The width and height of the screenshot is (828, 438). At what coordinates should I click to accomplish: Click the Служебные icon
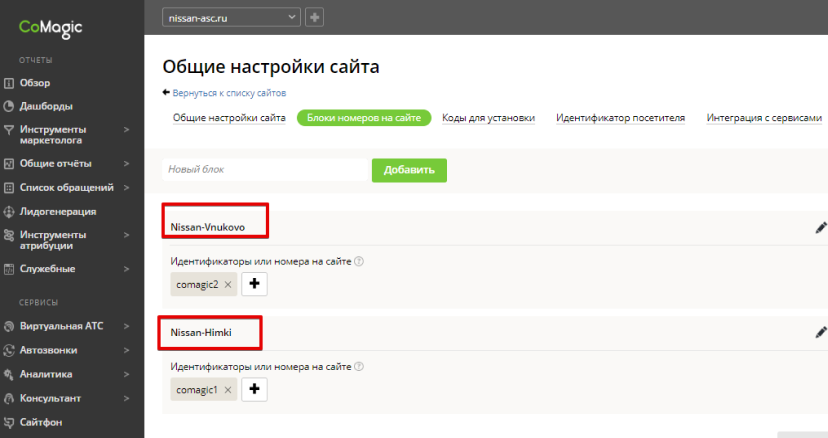[8, 269]
